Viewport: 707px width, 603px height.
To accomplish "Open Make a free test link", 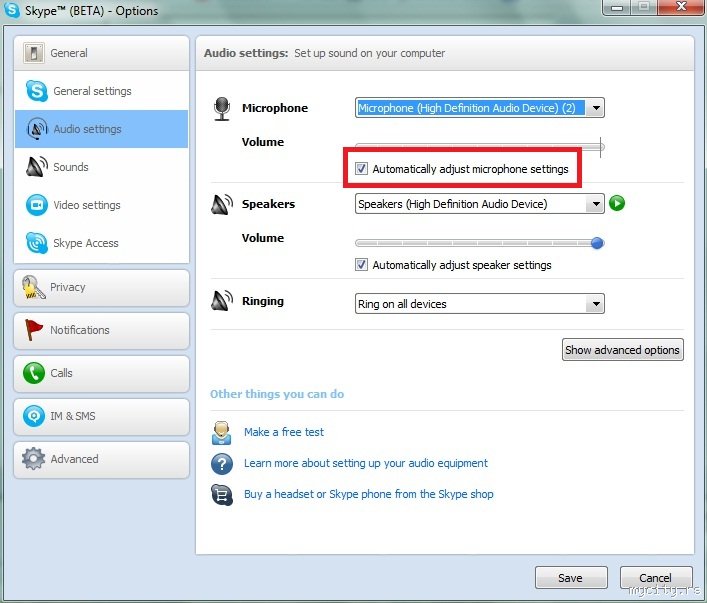I will coord(284,432).
